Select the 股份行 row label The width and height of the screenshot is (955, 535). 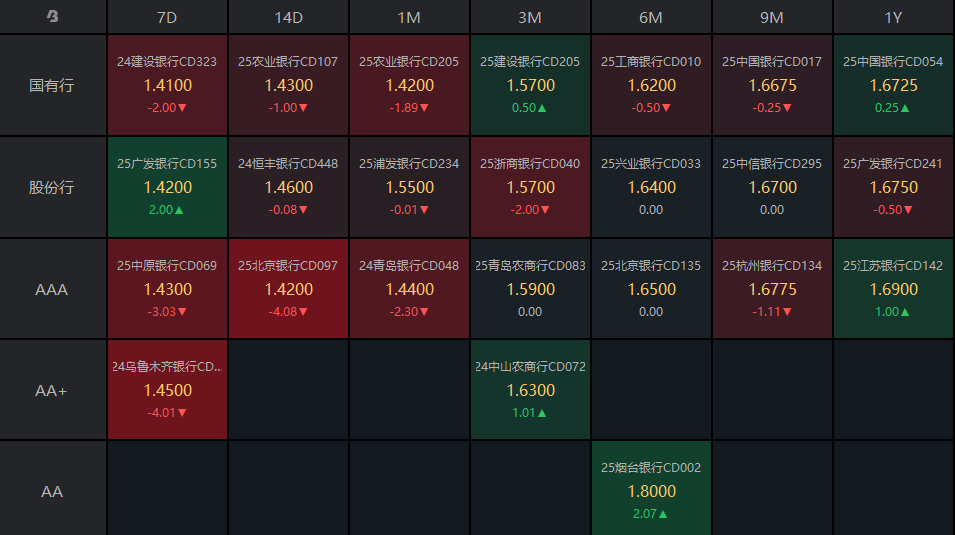pos(52,187)
